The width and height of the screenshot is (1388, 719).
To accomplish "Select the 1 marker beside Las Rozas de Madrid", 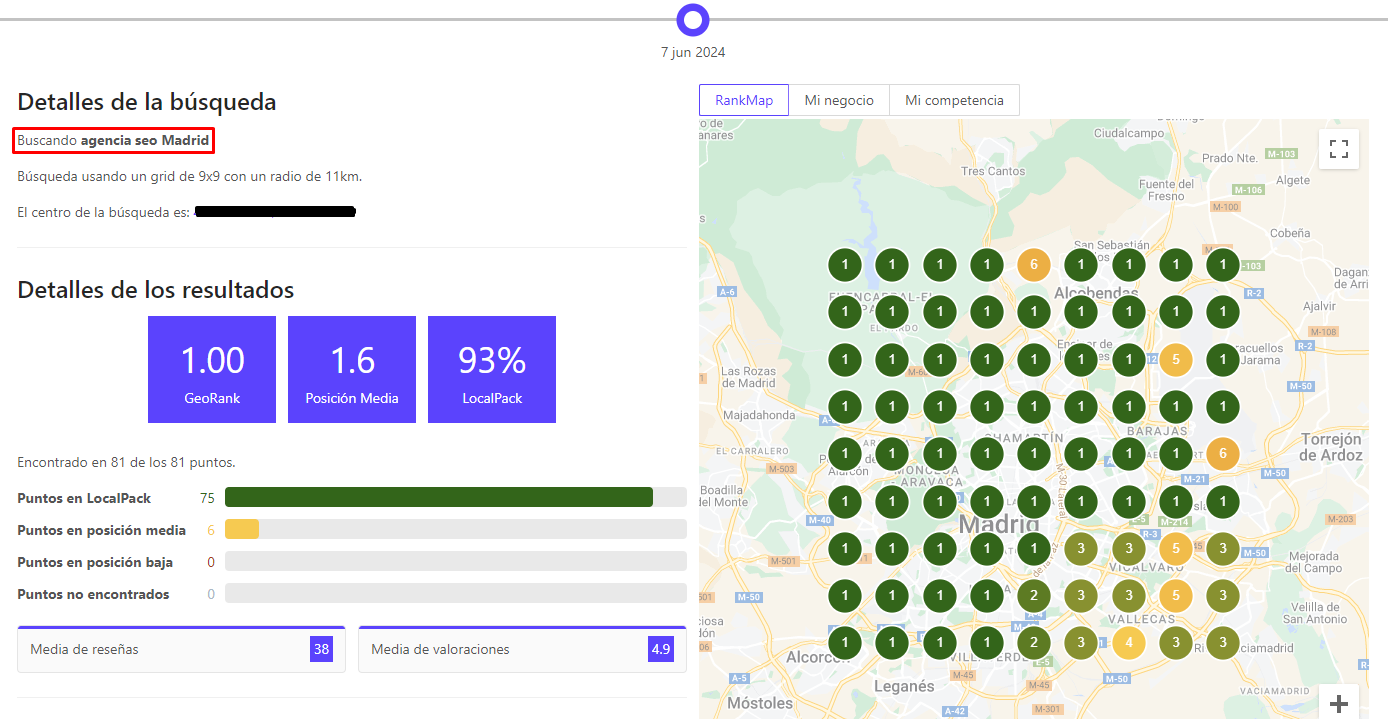I will coord(845,360).
